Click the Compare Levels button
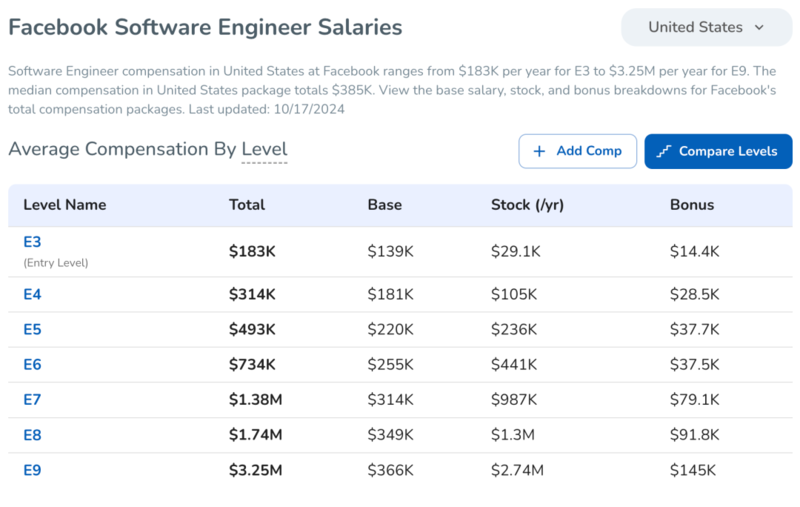 point(718,151)
